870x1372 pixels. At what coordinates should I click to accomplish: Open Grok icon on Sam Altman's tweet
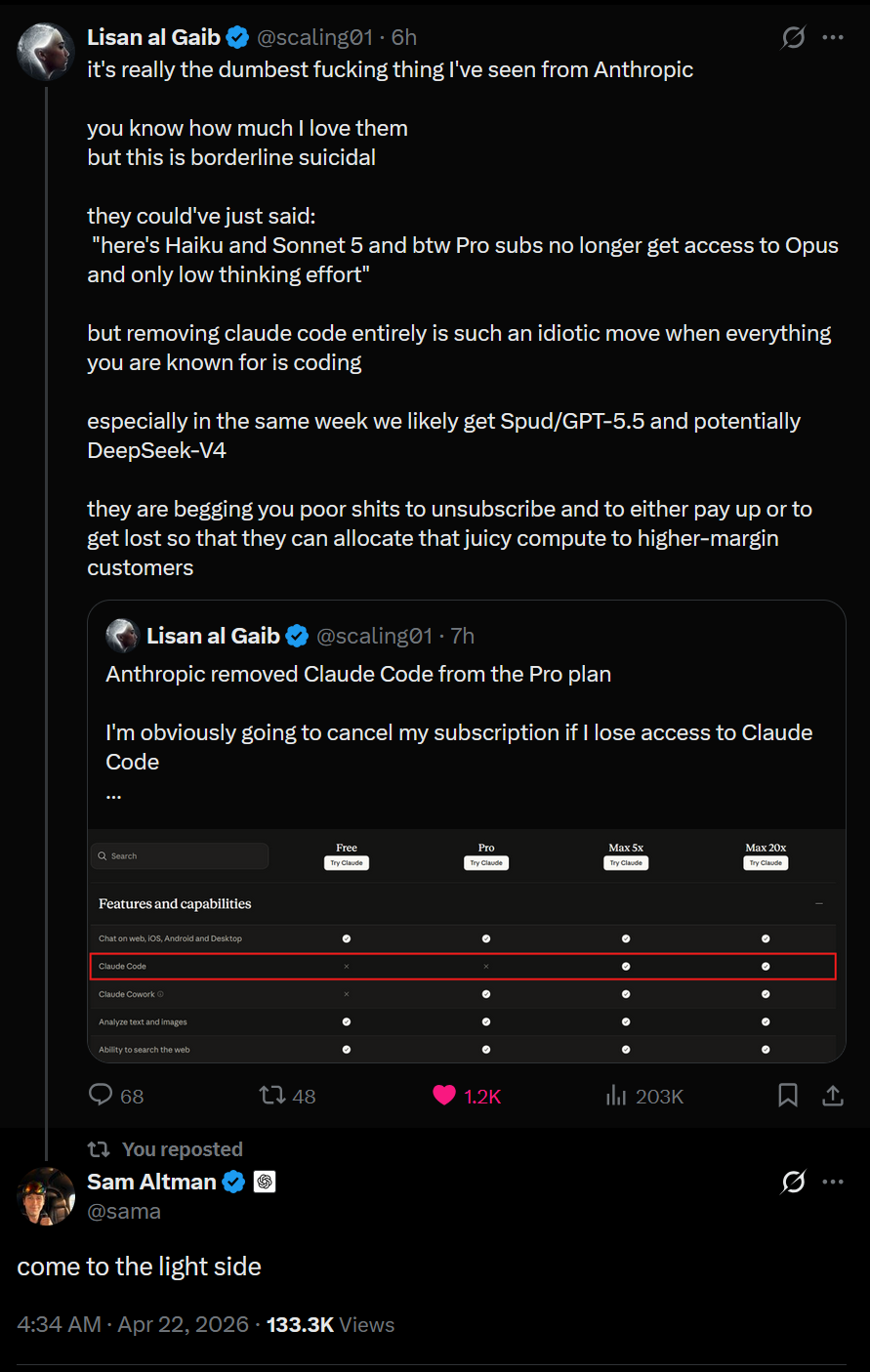coord(793,1182)
